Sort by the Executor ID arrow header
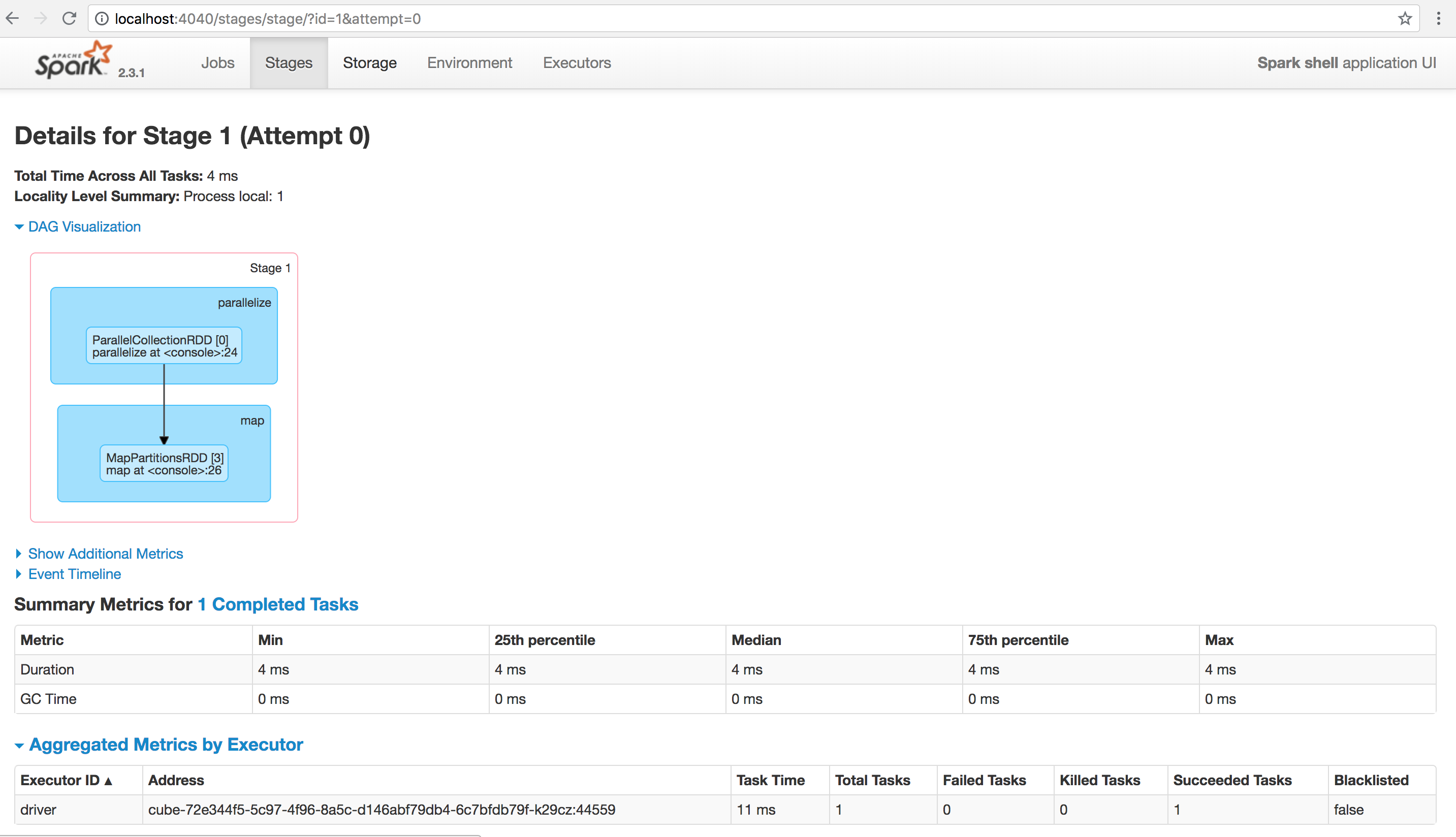 pos(66,780)
